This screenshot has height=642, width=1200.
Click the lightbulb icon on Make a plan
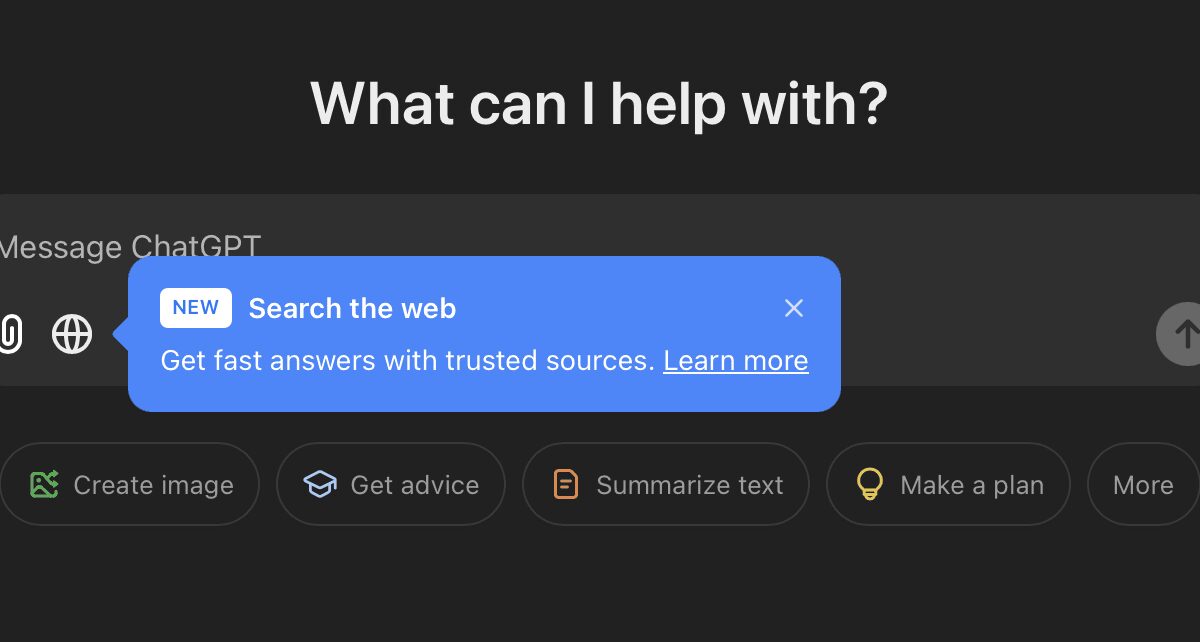(869, 484)
